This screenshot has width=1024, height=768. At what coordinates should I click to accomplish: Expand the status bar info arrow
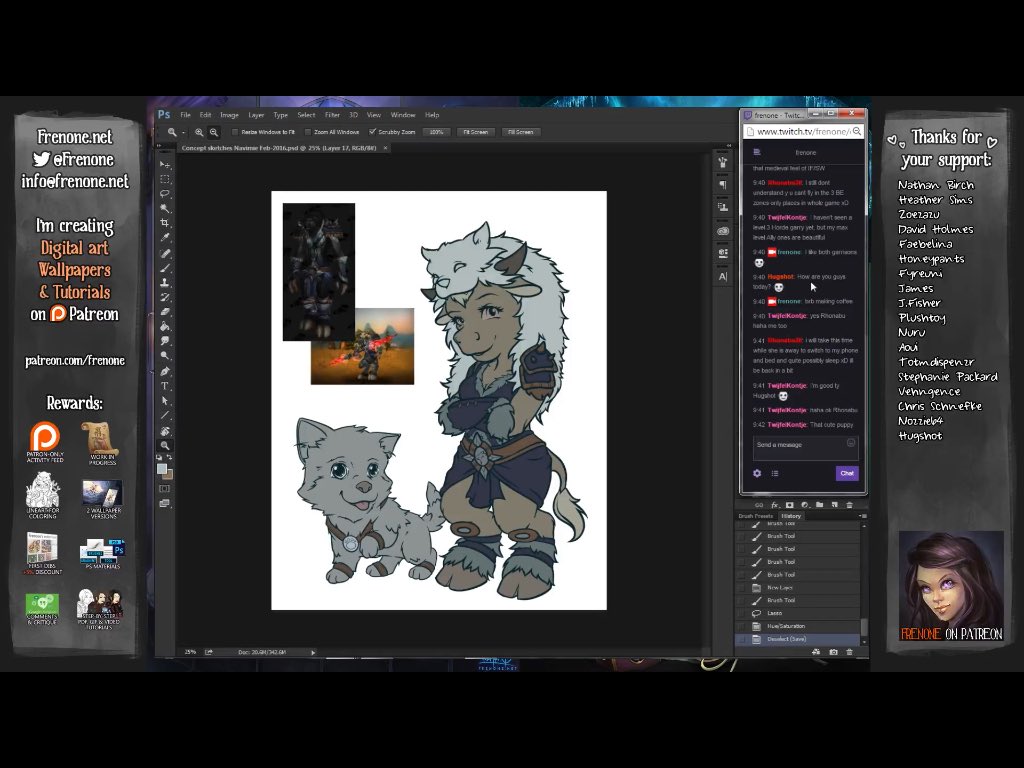point(313,652)
